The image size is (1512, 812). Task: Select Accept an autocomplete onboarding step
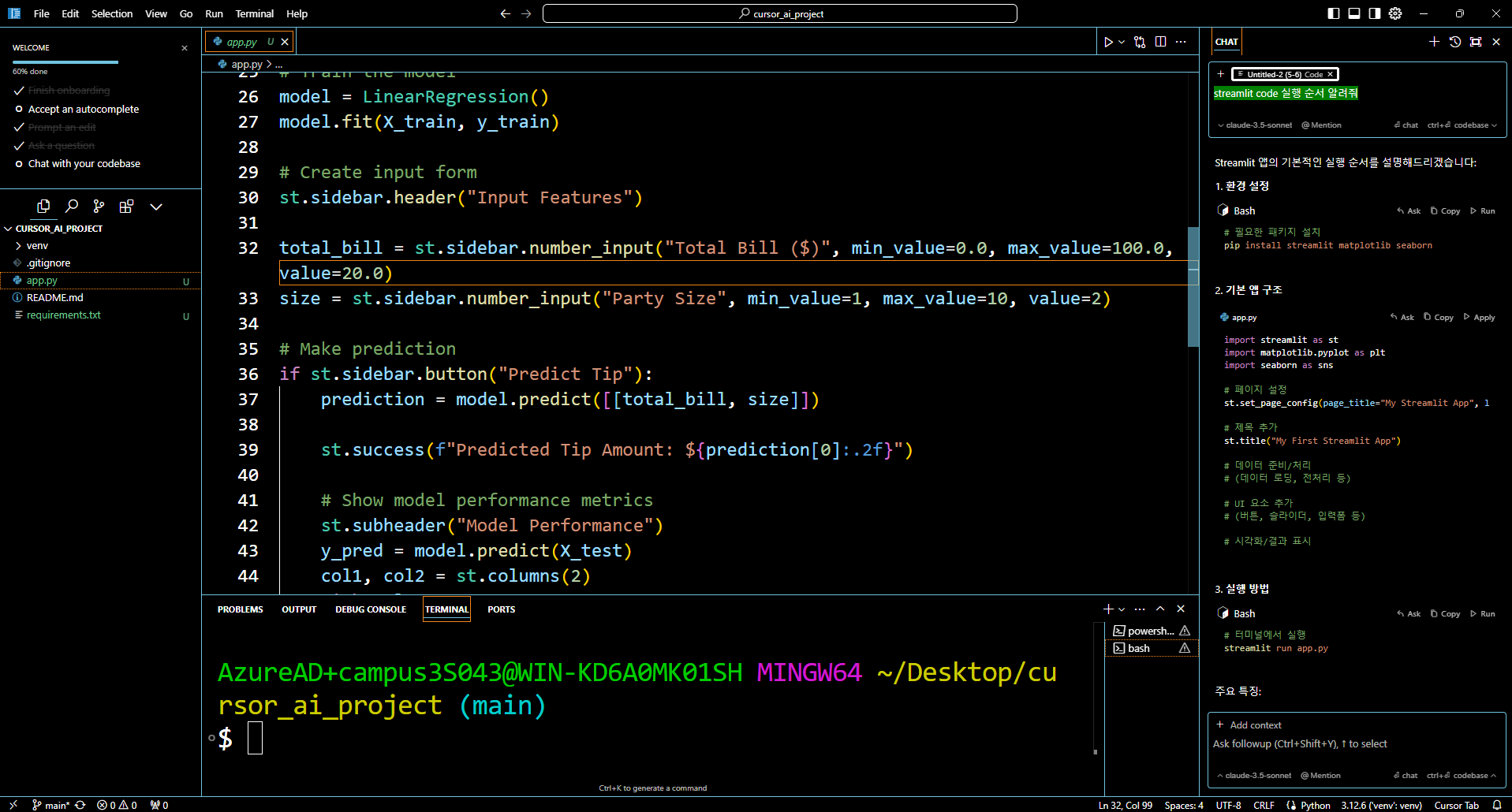coord(84,110)
